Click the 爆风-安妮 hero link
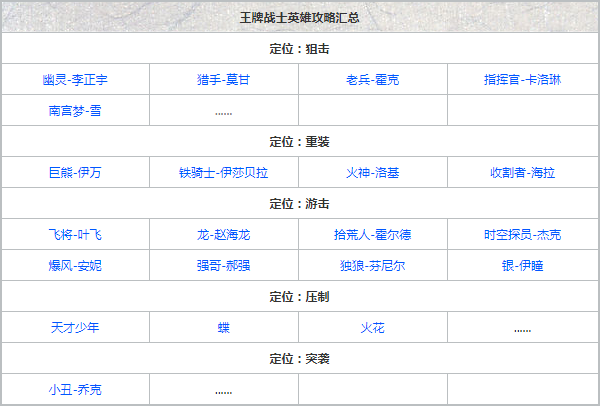Screen dimensions: 600x406 (x=75, y=266)
